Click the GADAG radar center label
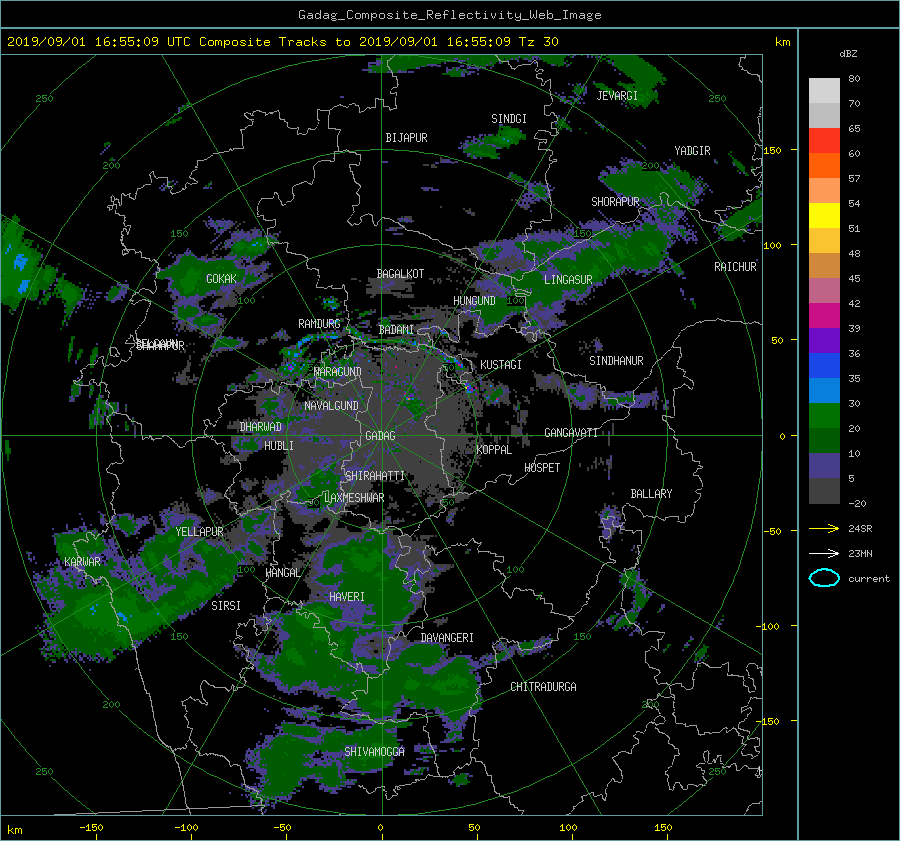 (380, 436)
